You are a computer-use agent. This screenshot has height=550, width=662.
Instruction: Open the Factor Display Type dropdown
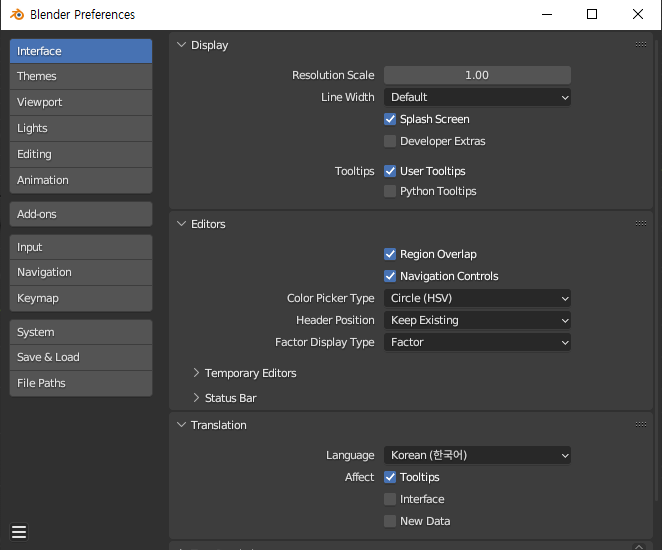(477, 342)
